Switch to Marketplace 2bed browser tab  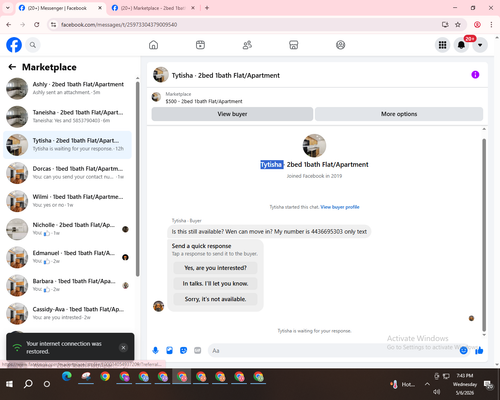(x=153, y=8)
